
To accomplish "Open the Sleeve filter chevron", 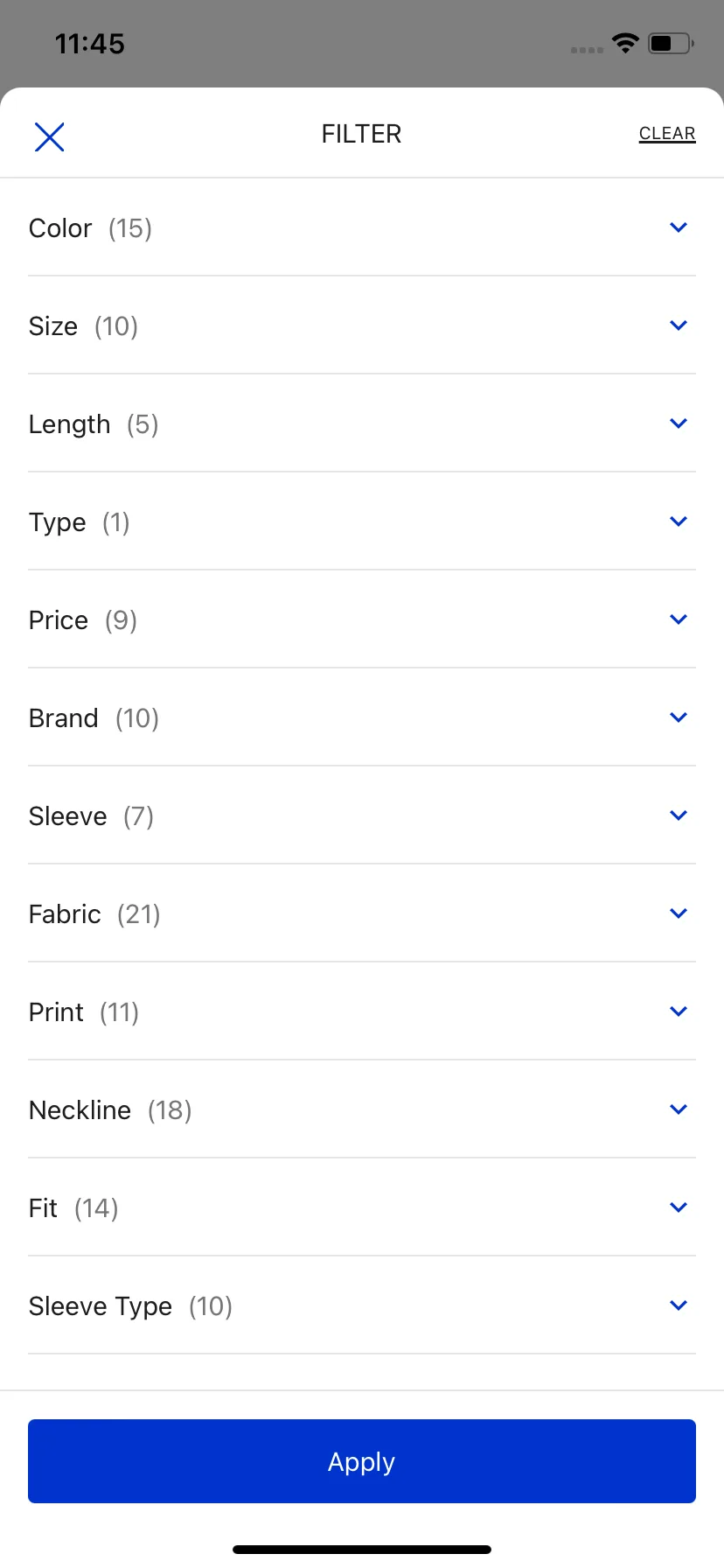I will click(679, 815).
